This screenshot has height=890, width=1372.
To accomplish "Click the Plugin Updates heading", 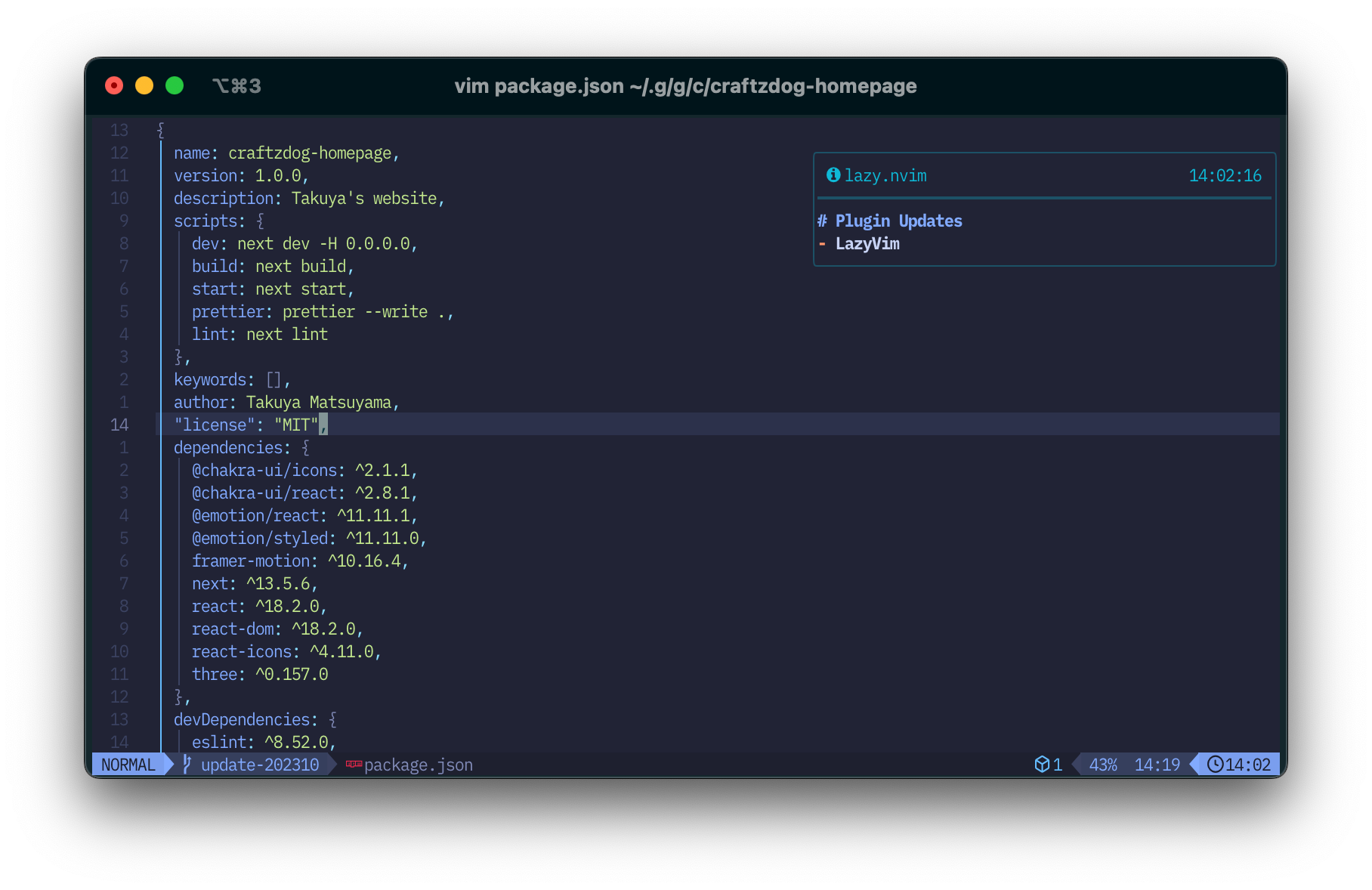I will pos(898,221).
